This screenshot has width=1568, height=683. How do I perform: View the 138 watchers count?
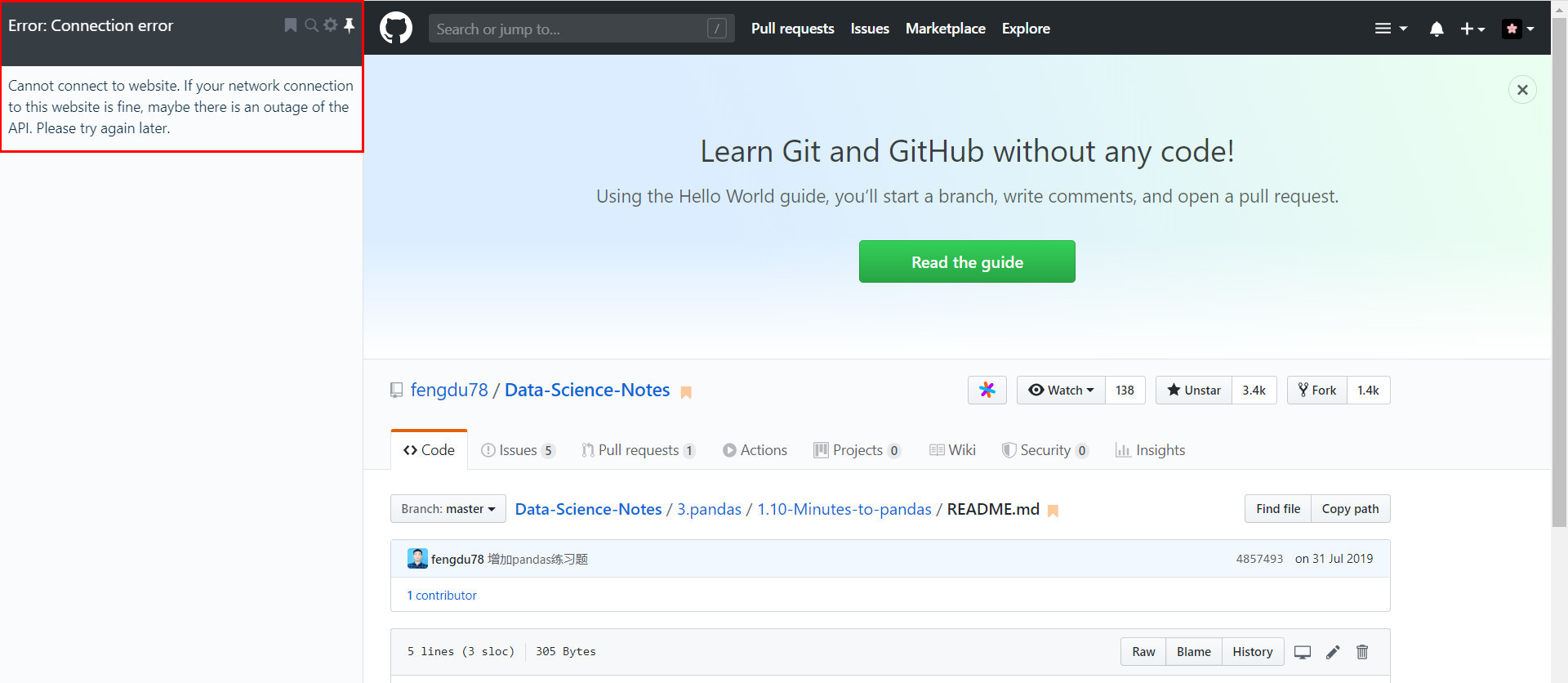[1125, 390]
